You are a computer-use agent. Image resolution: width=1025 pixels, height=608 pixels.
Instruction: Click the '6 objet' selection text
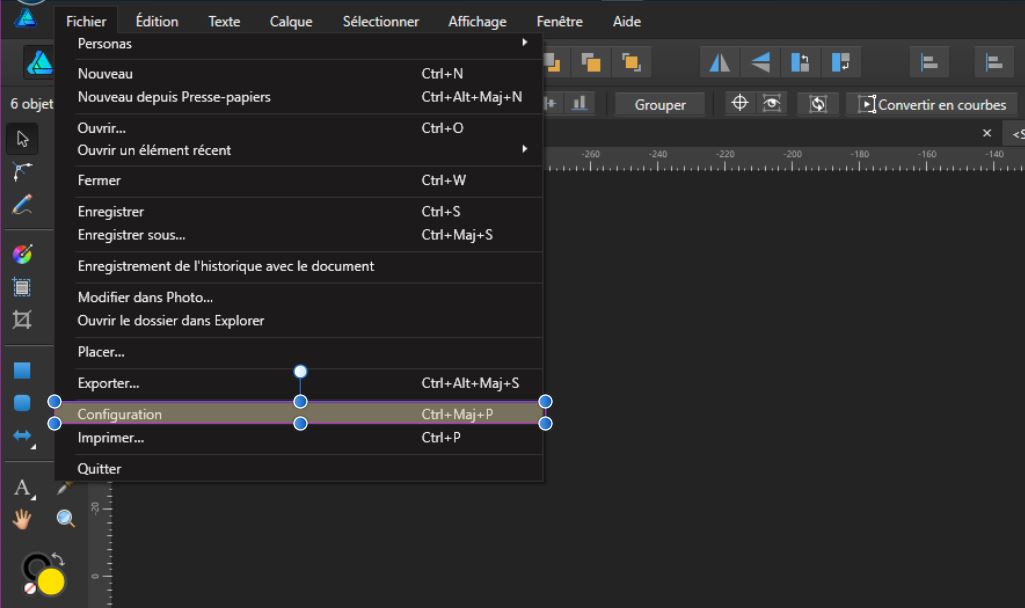pos(31,103)
